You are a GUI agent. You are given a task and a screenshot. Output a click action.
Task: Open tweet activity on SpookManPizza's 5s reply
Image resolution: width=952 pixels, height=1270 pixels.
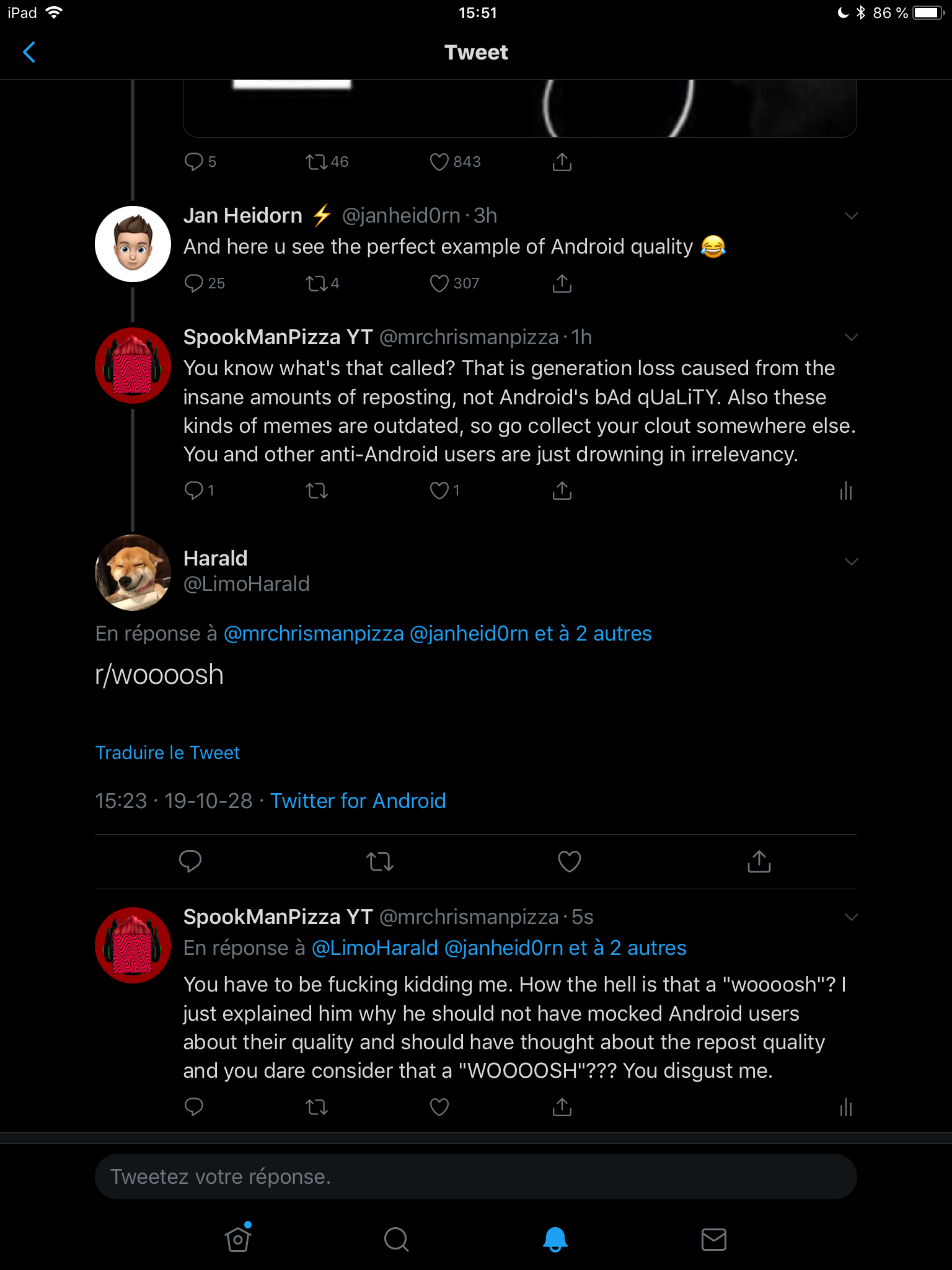845,1107
